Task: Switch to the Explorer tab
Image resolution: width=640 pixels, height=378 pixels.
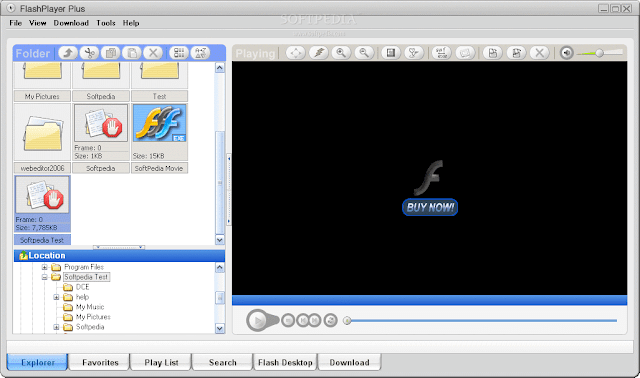Action: [38, 362]
